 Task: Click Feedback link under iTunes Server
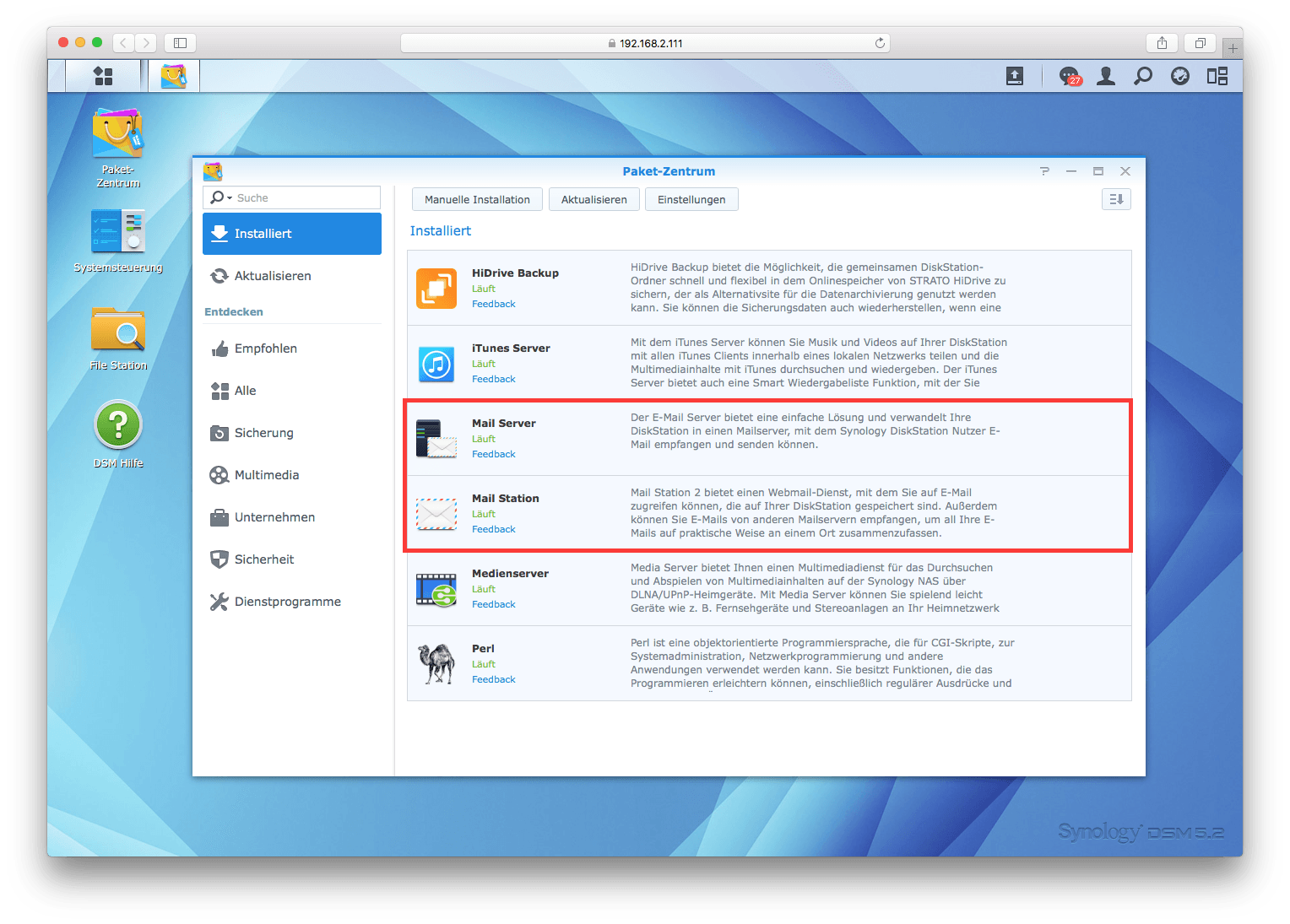pyautogui.click(x=494, y=379)
